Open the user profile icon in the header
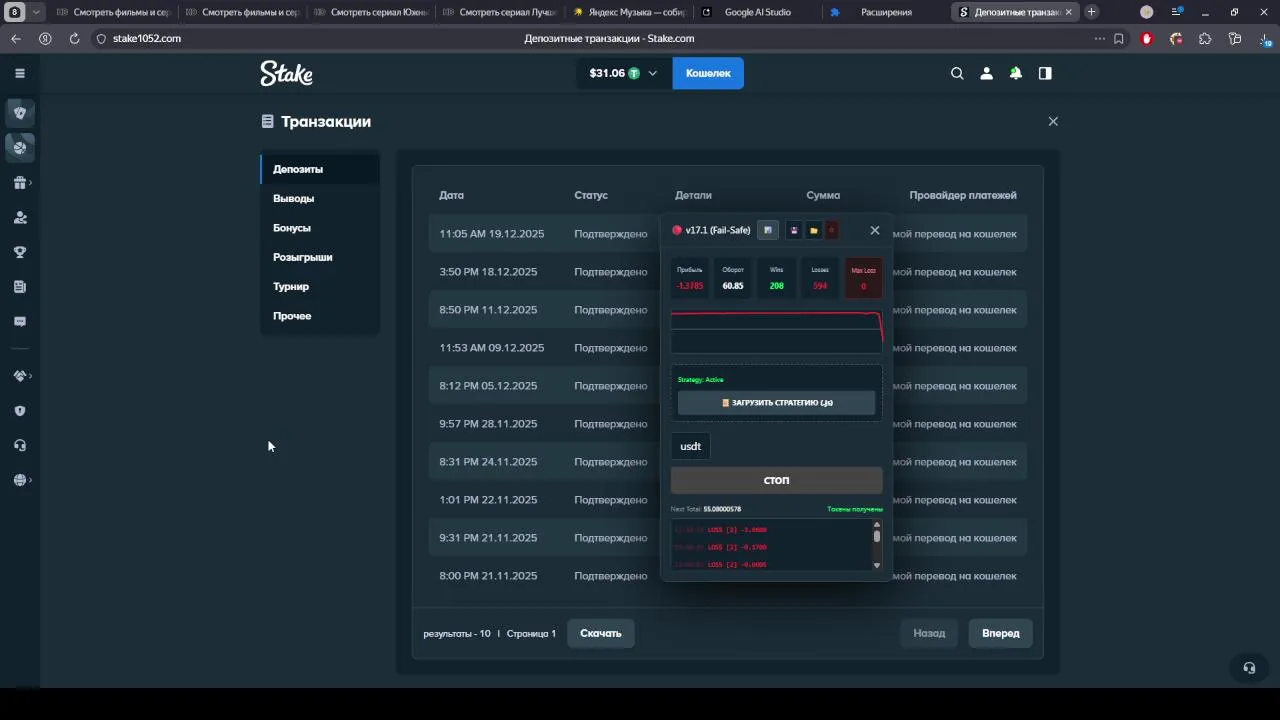The image size is (1280, 720). pyautogui.click(x=986, y=73)
